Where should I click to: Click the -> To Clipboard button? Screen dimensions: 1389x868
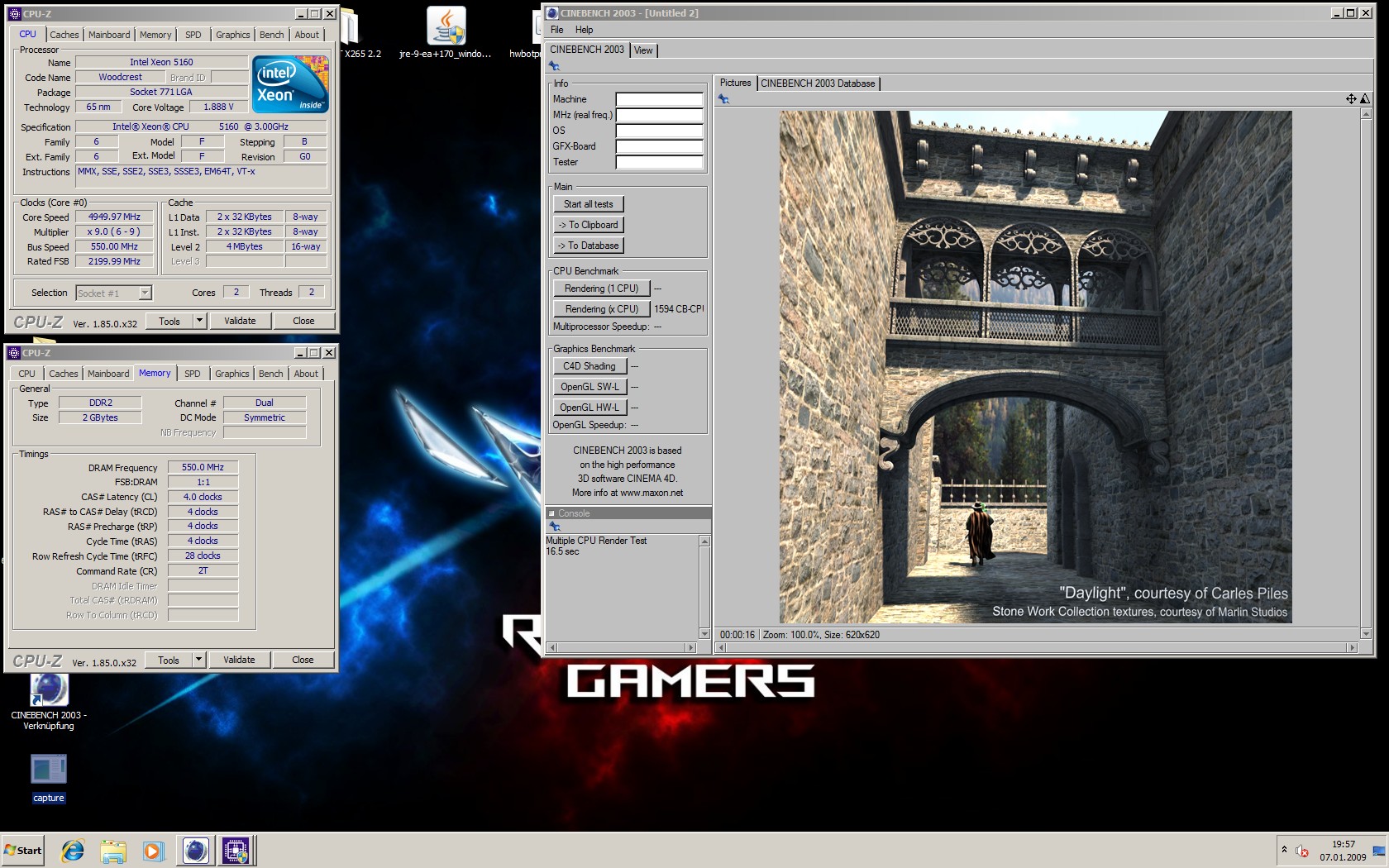point(589,225)
